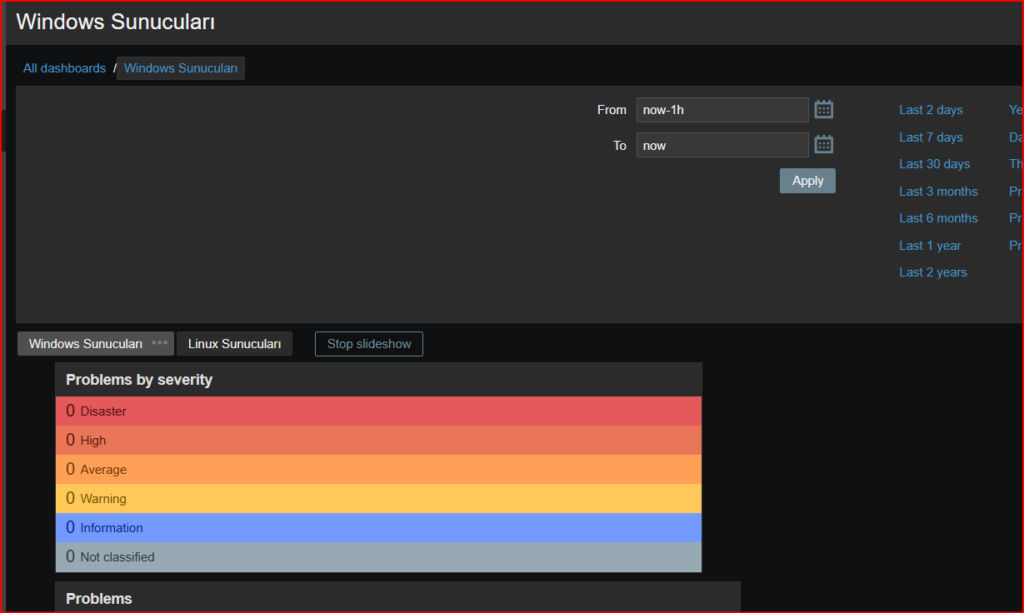The width and height of the screenshot is (1024, 613).
Task: Click the Disaster severity row
Action: 379,411
